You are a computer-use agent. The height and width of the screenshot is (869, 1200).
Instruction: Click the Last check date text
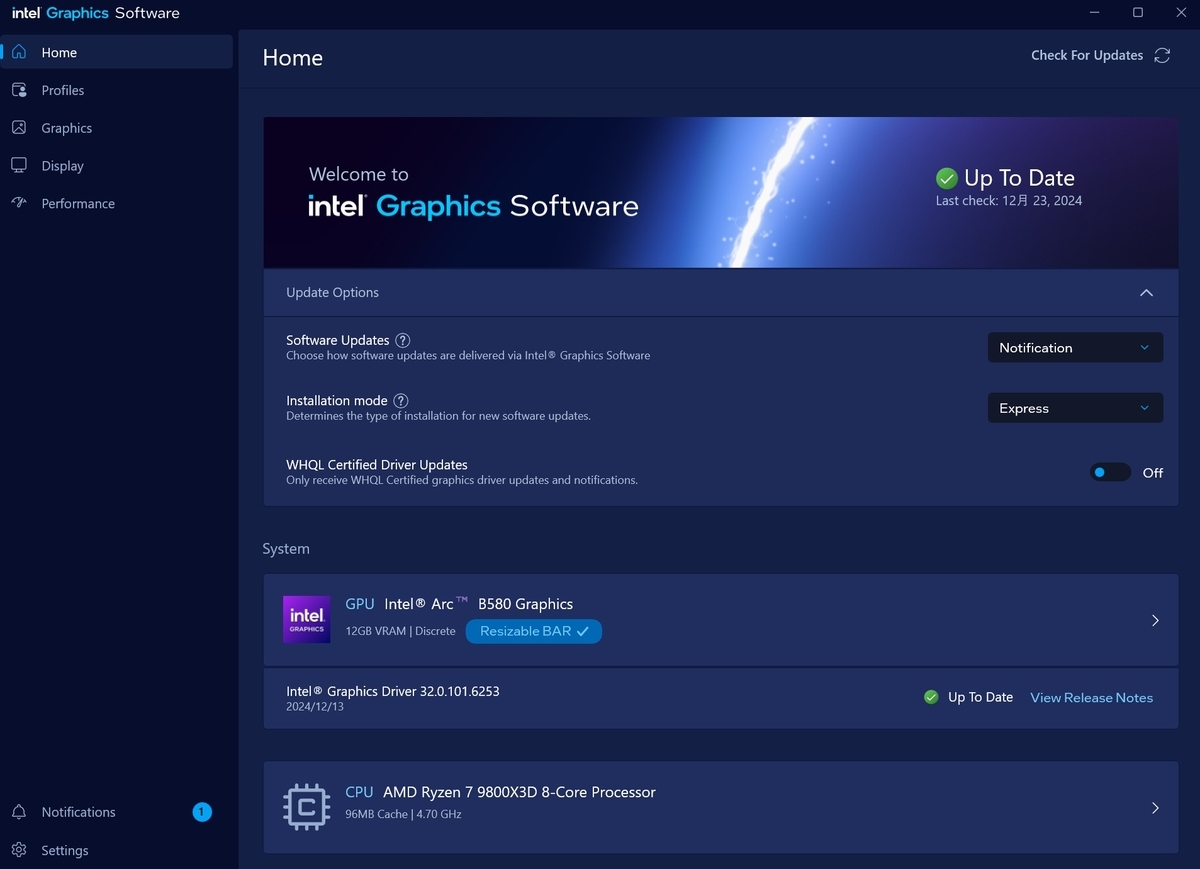(x=1009, y=200)
